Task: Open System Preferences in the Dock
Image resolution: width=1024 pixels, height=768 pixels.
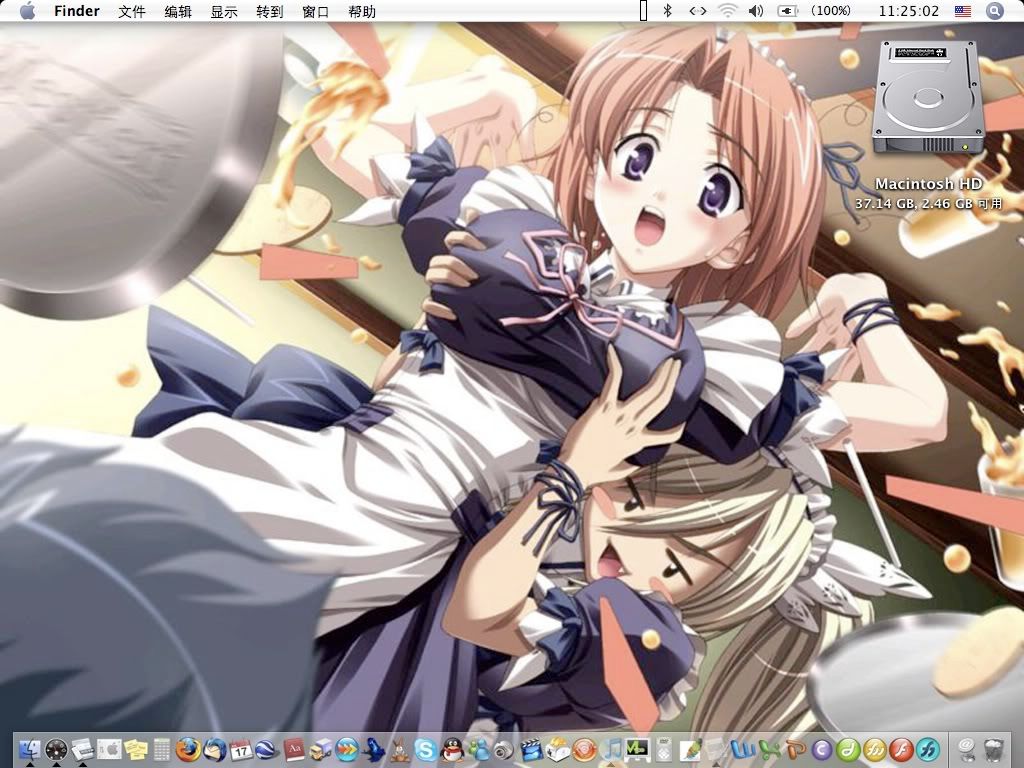Action: pos(110,749)
